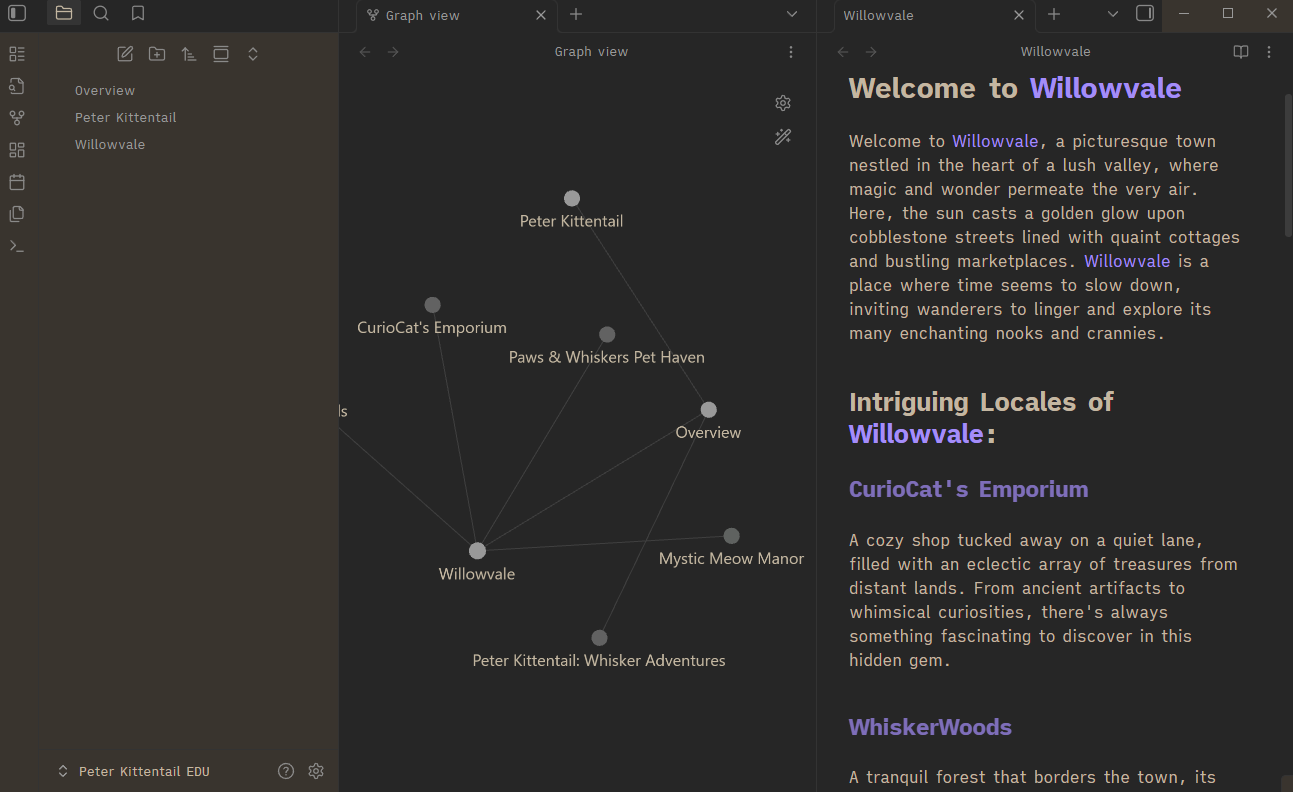Expand the tab list dropdown in graph pane

tap(792, 14)
